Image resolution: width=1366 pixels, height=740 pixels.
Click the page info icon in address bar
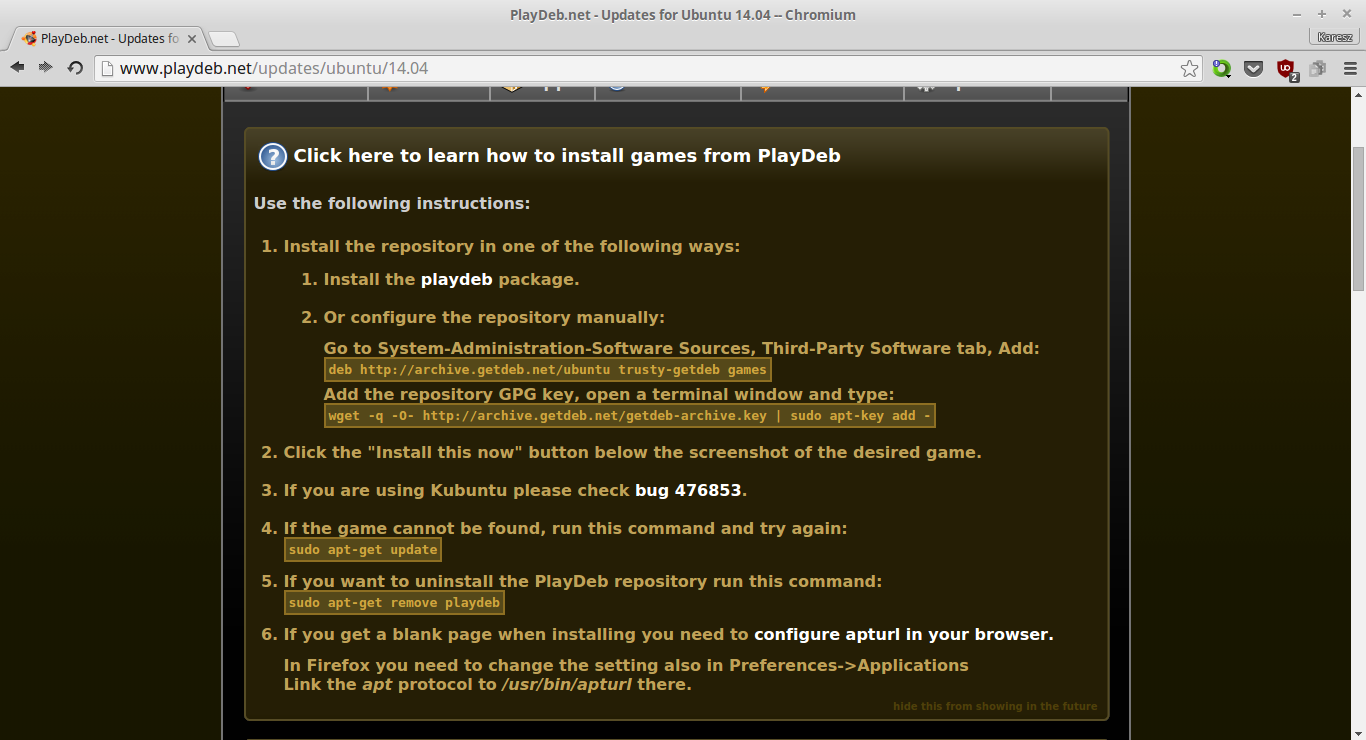(107, 68)
